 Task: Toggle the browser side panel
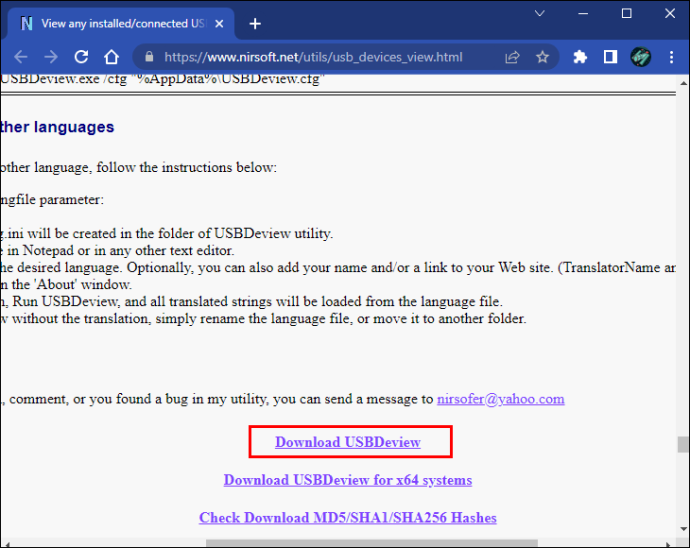pos(610,57)
